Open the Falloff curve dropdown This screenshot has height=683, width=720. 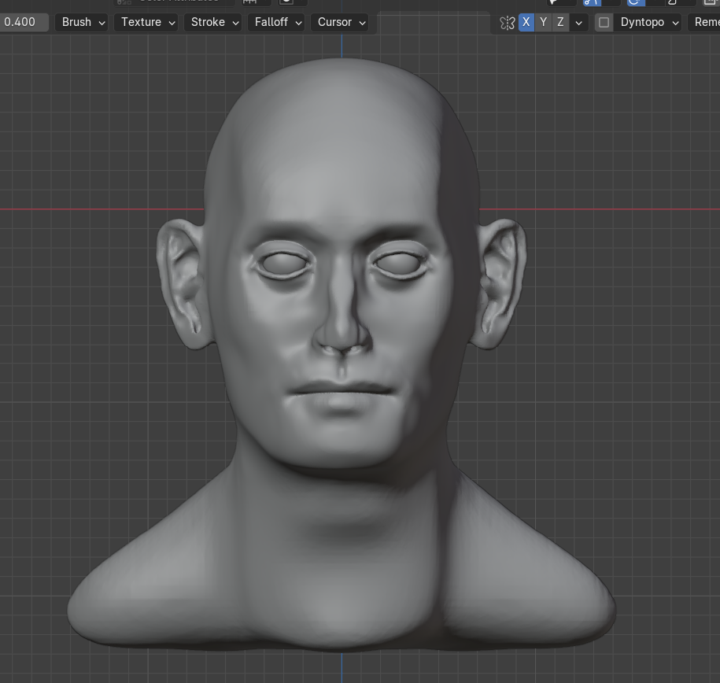point(278,22)
